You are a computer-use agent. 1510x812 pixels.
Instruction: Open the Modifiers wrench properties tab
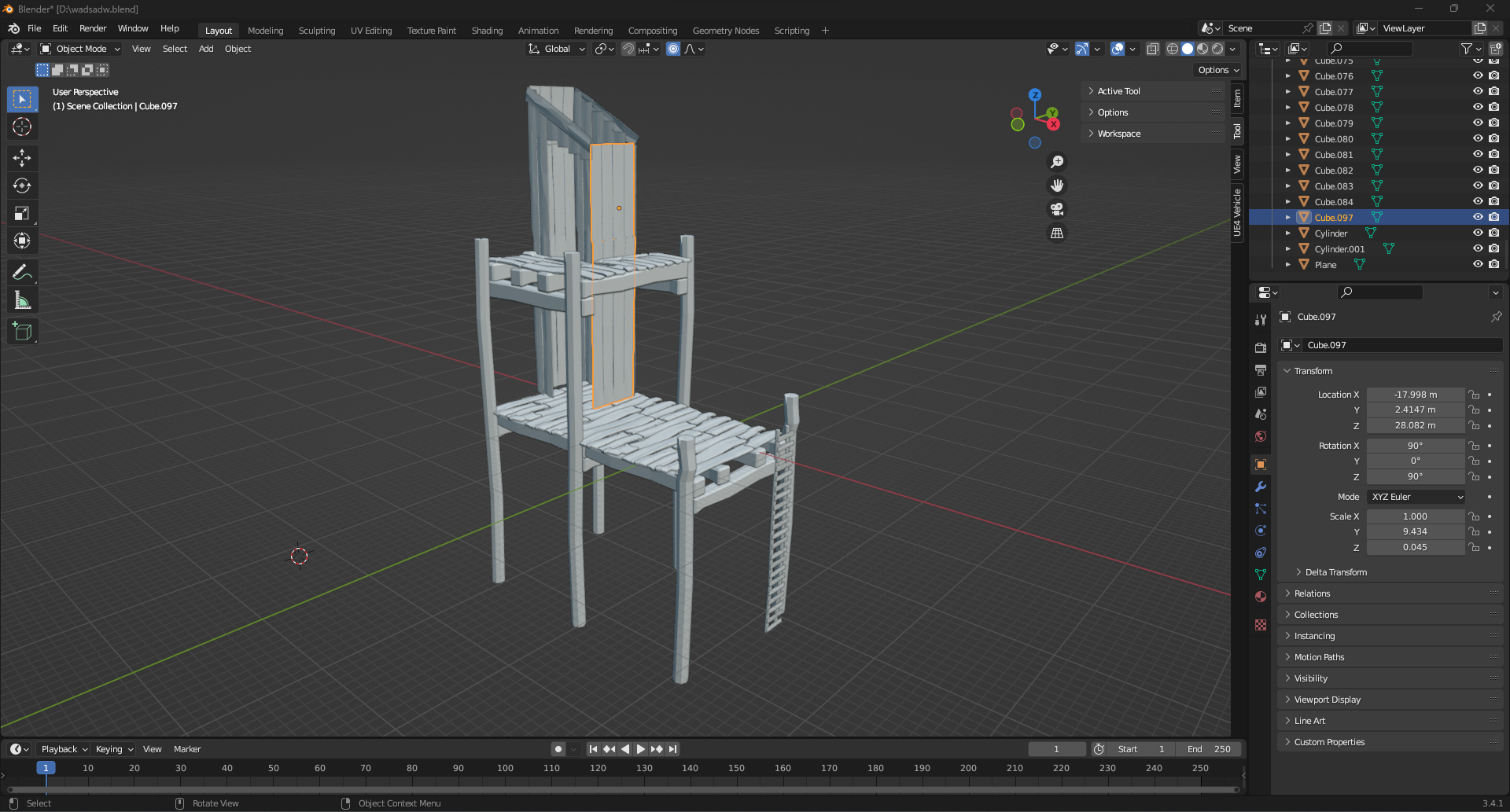1261,487
